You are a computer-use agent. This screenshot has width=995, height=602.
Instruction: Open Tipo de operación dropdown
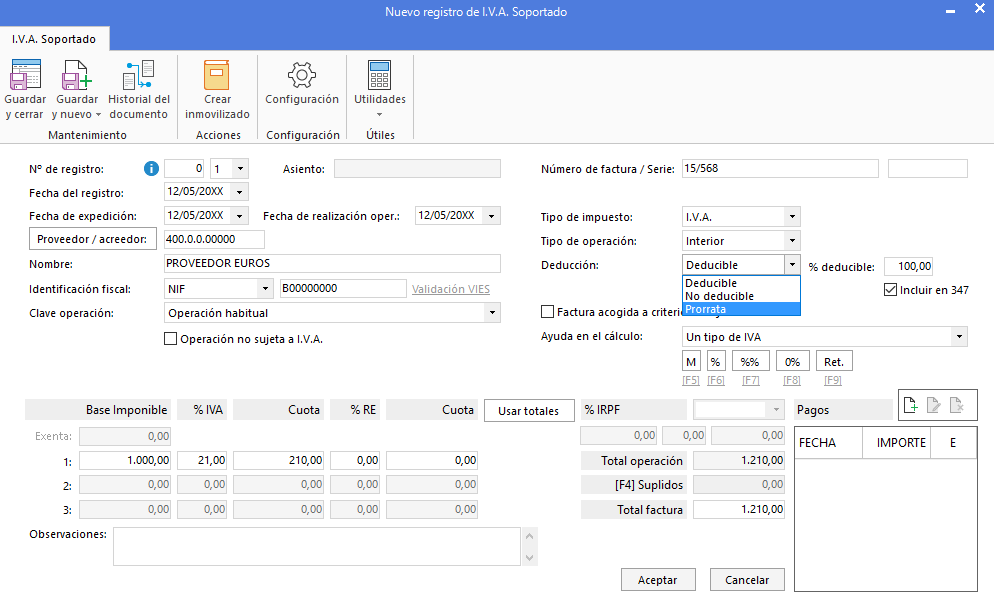[x=792, y=240]
